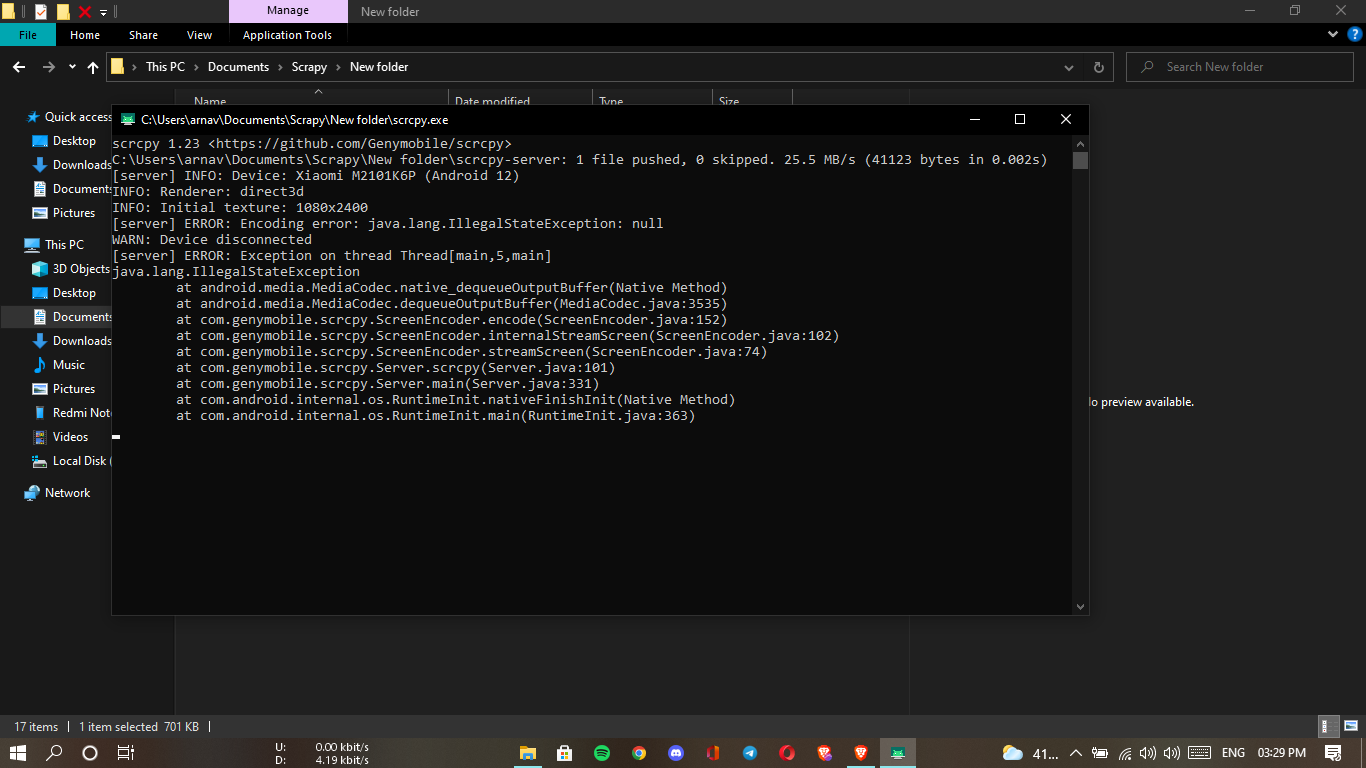Click the console window scrollbar down arrow
The image size is (1366, 768).
point(1080,605)
